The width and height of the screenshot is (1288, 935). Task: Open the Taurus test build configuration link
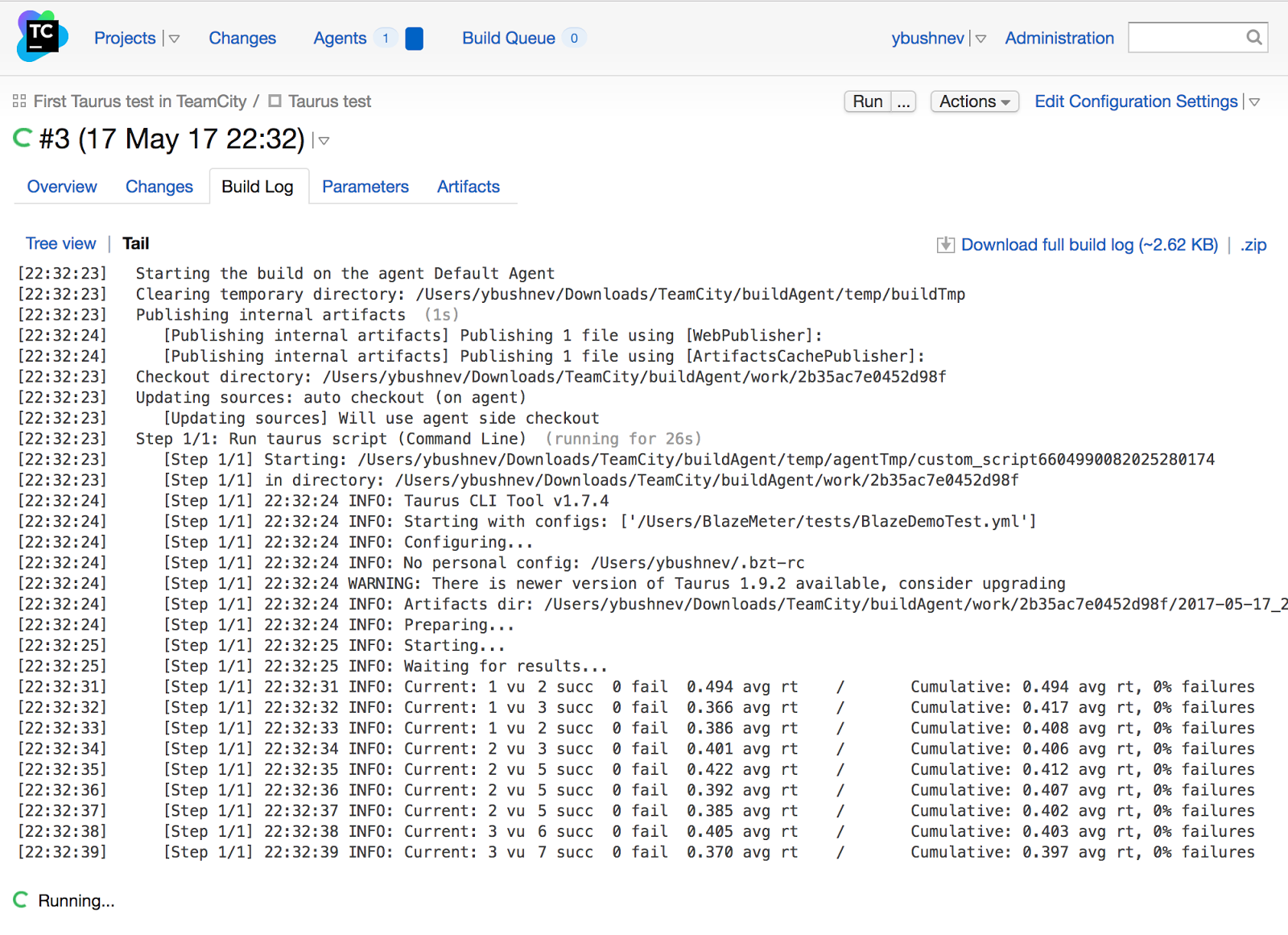pos(329,101)
